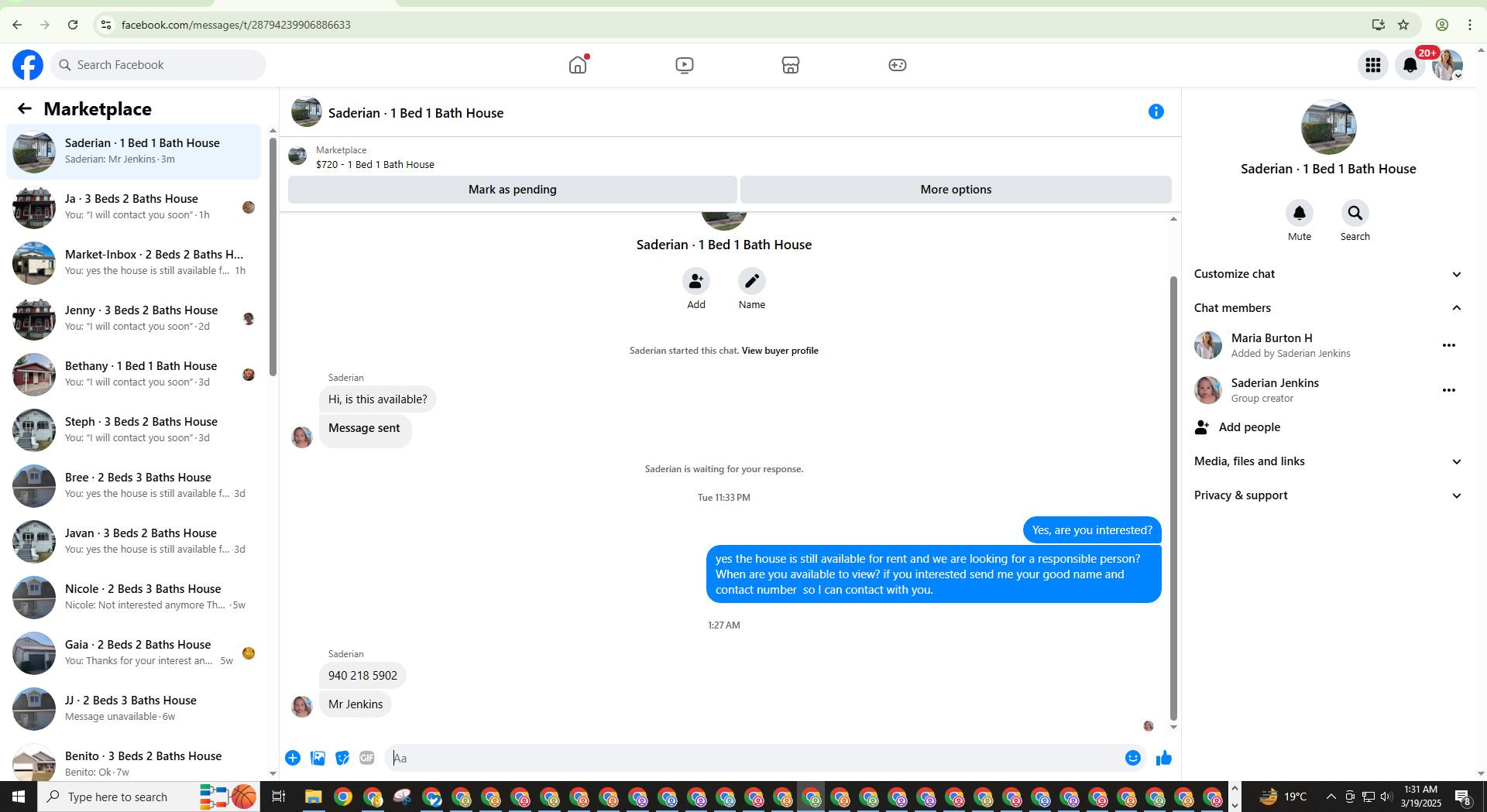Add a person with the Add icon
This screenshot has height=812, width=1487.
click(x=695, y=281)
